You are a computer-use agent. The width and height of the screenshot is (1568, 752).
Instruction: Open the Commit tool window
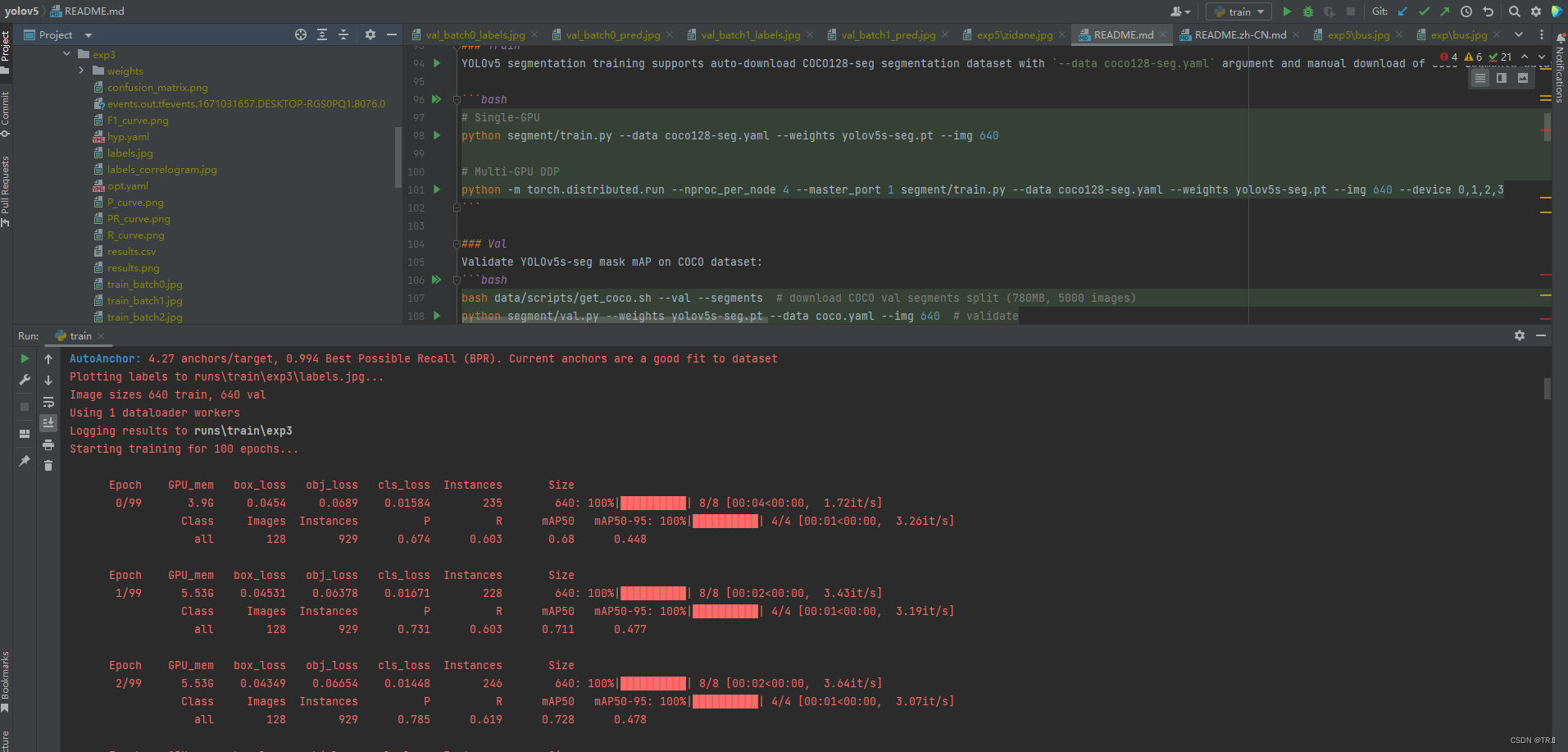coord(6,115)
